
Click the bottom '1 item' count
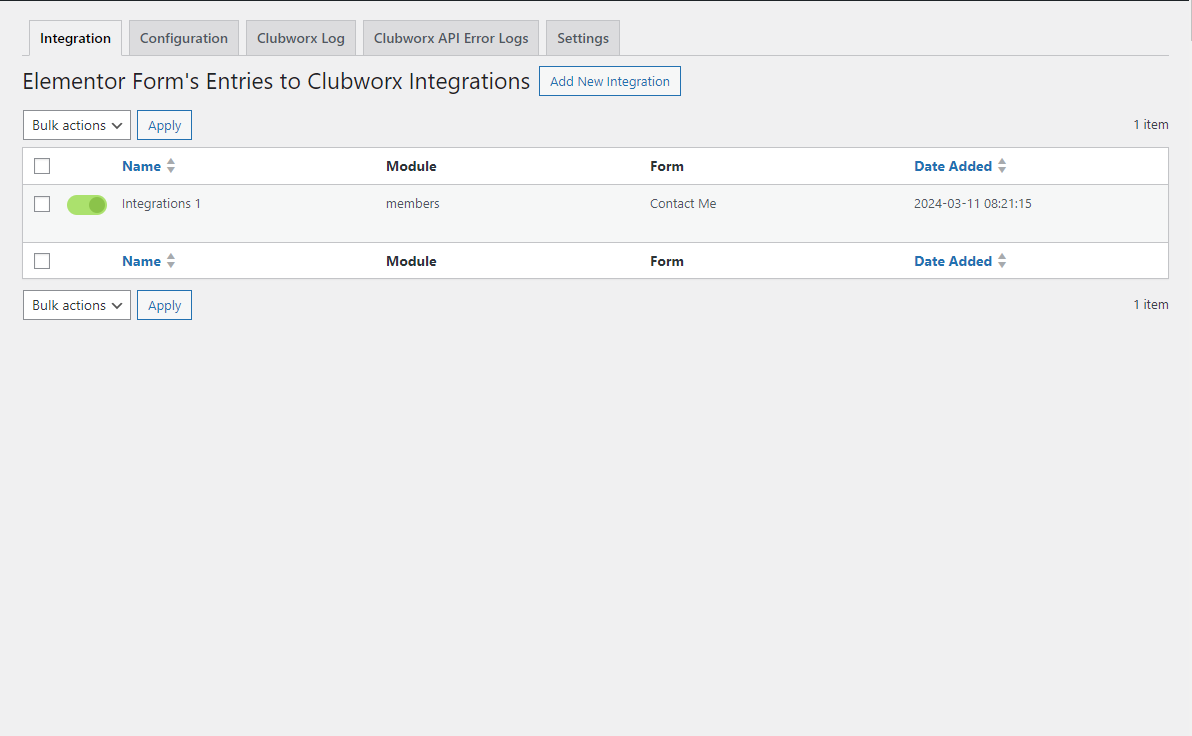coord(1151,304)
